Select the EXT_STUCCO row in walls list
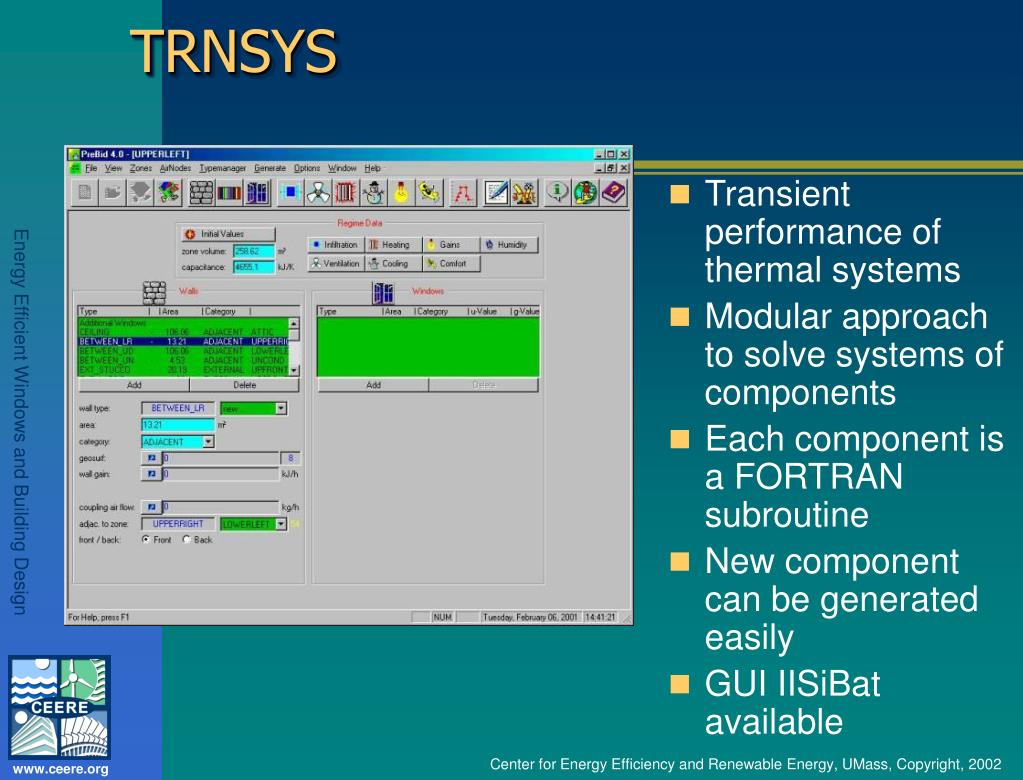The height and width of the screenshot is (780, 1023). point(183,370)
